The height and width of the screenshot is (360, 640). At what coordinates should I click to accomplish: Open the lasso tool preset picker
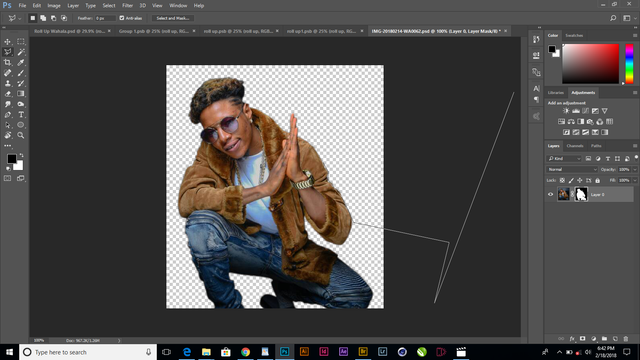[14, 18]
